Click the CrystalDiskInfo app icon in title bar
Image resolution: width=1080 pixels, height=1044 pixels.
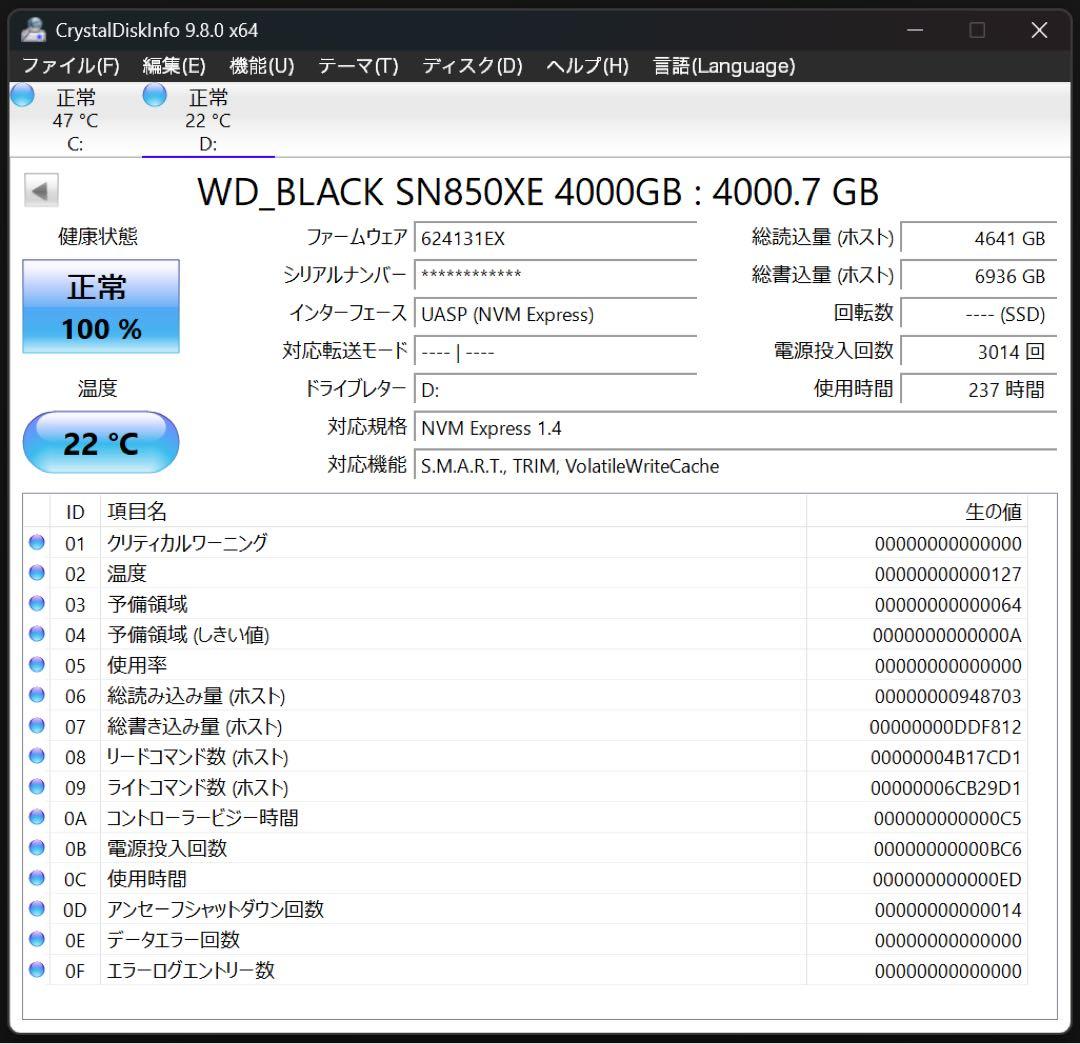32,30
